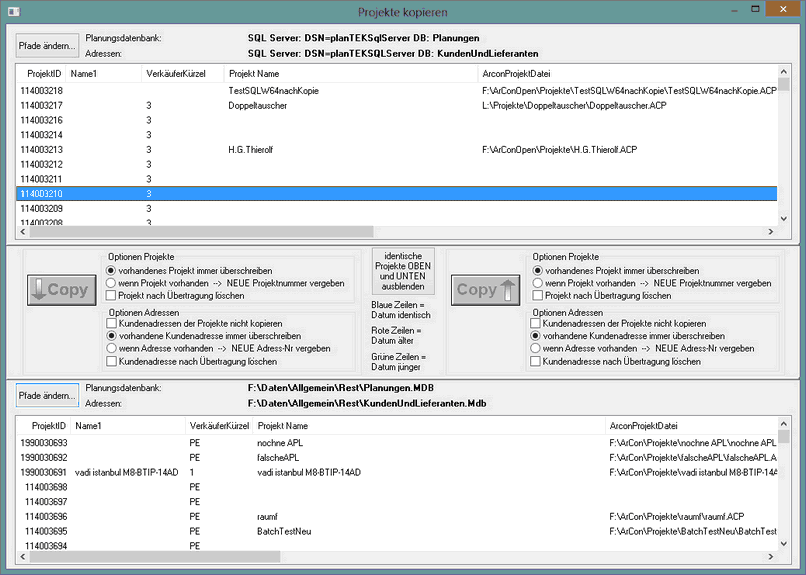Tick left-side 'Kundenadresse nach Übertragung löschen' checkbox
The image size is (806, 575).
click(x=112, y=361)
